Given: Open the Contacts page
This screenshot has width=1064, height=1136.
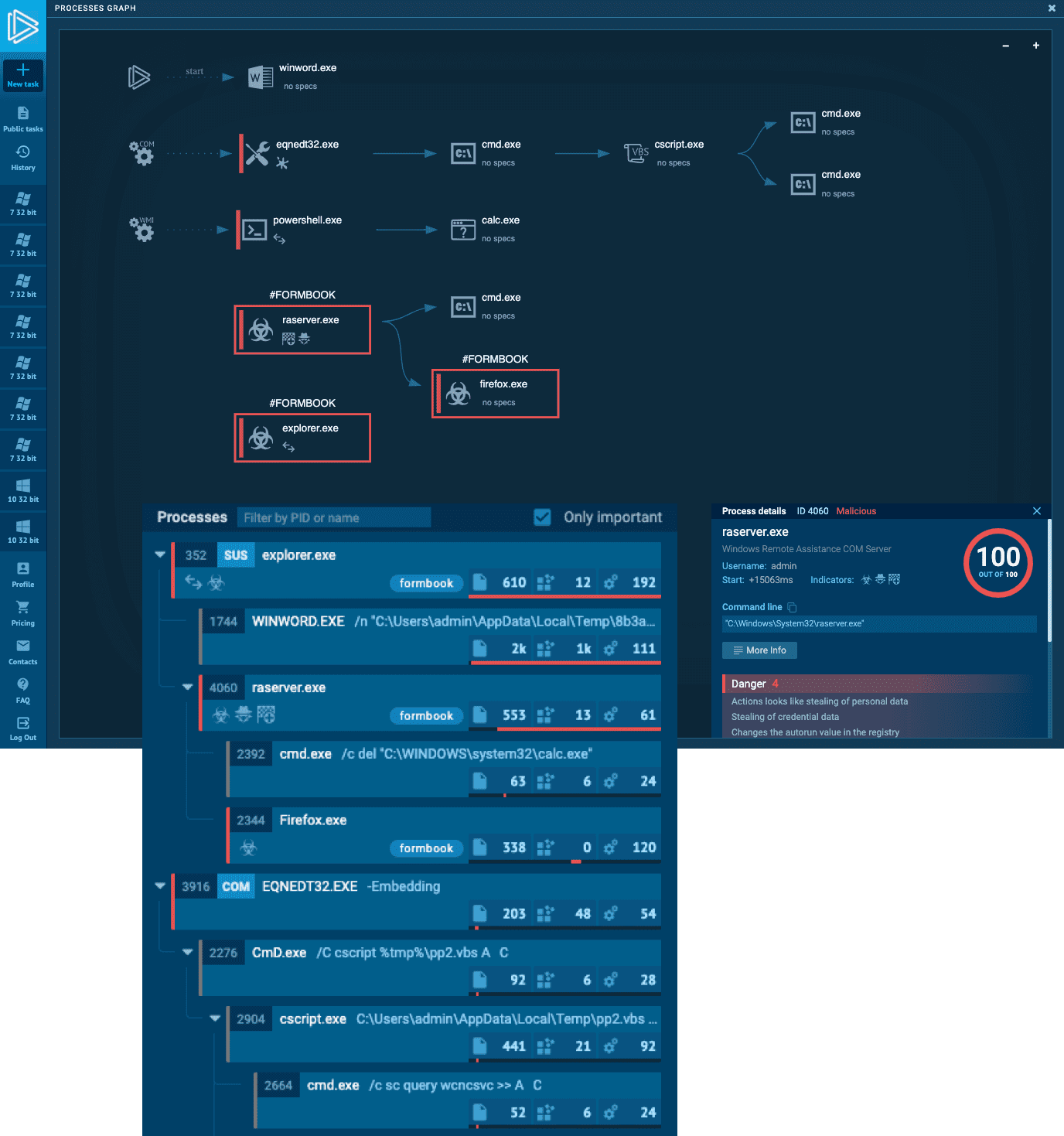Looking at the screenshot, I should pos(23,652).
